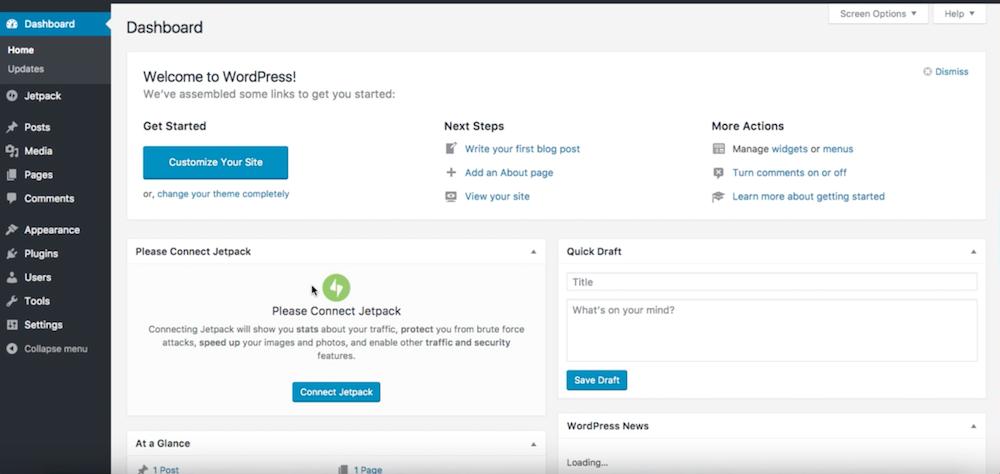Click the widgets icon beside Manage widgets
The image size is (1000, 474).
tap(719, 149)
